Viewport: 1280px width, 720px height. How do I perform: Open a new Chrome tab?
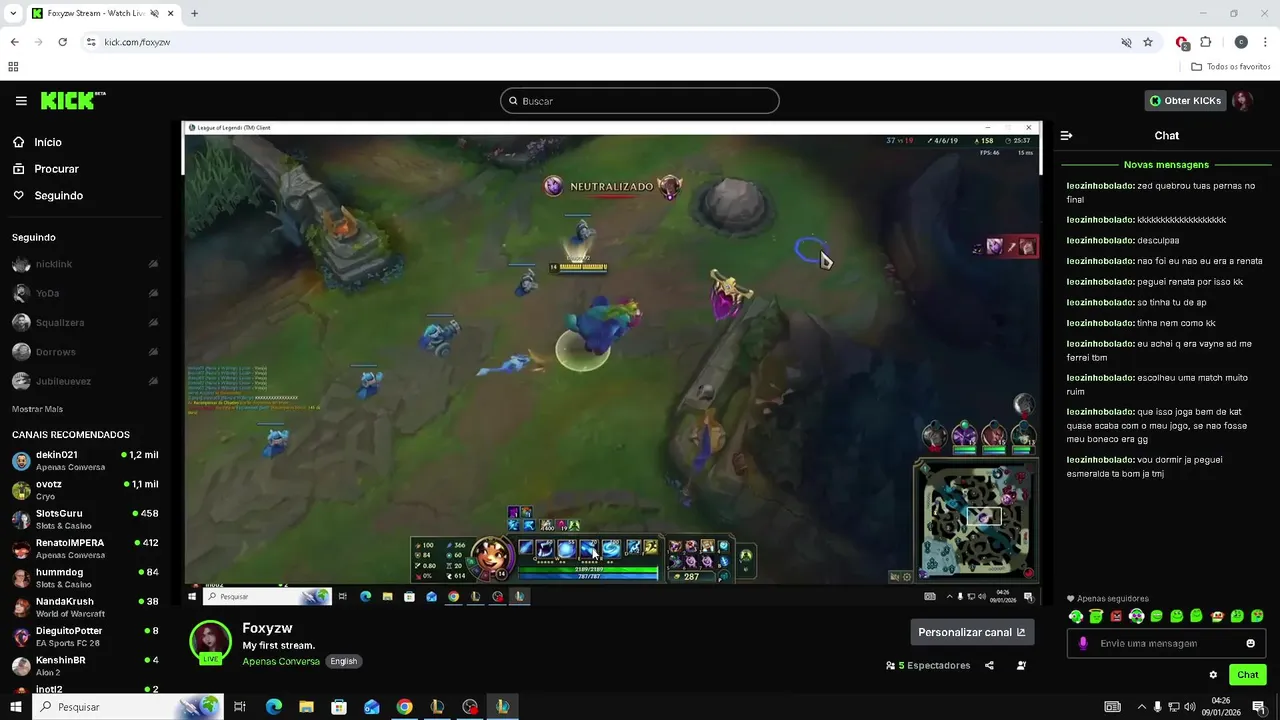click(194, 13)
